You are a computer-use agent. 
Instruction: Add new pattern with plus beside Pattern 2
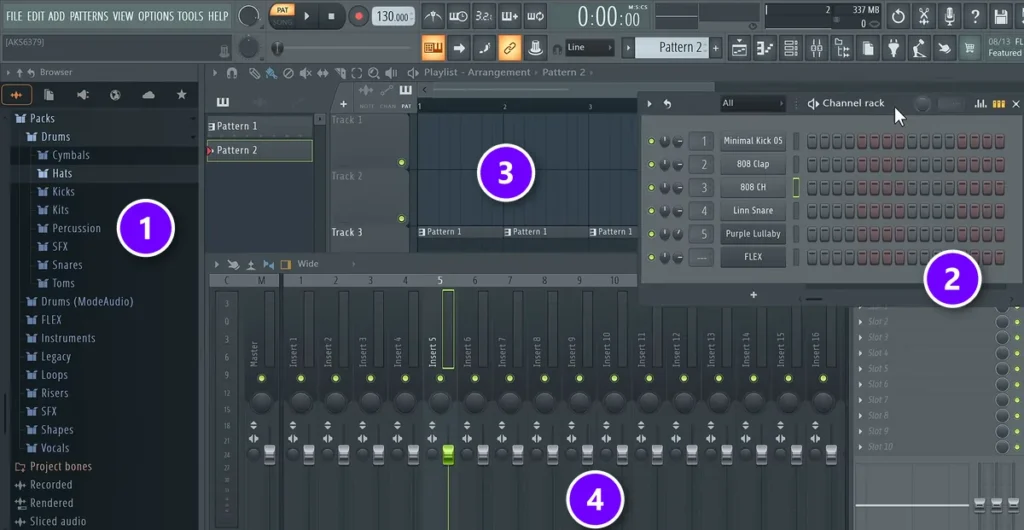click(x=716, y=48)
